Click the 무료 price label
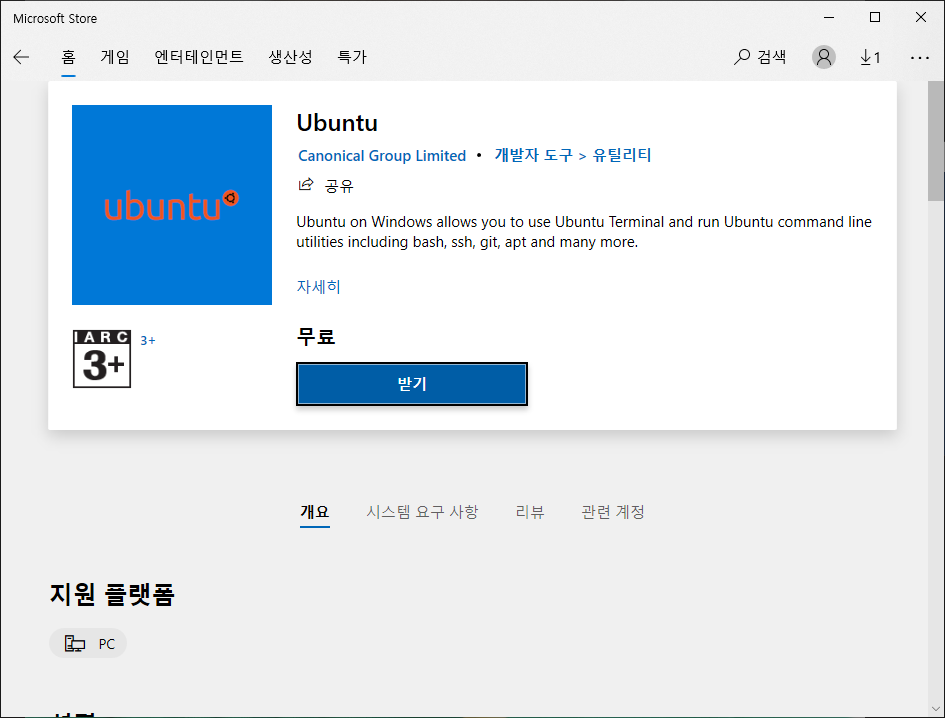945x718 pixels. pyautogui.click(x=316, y=336)
